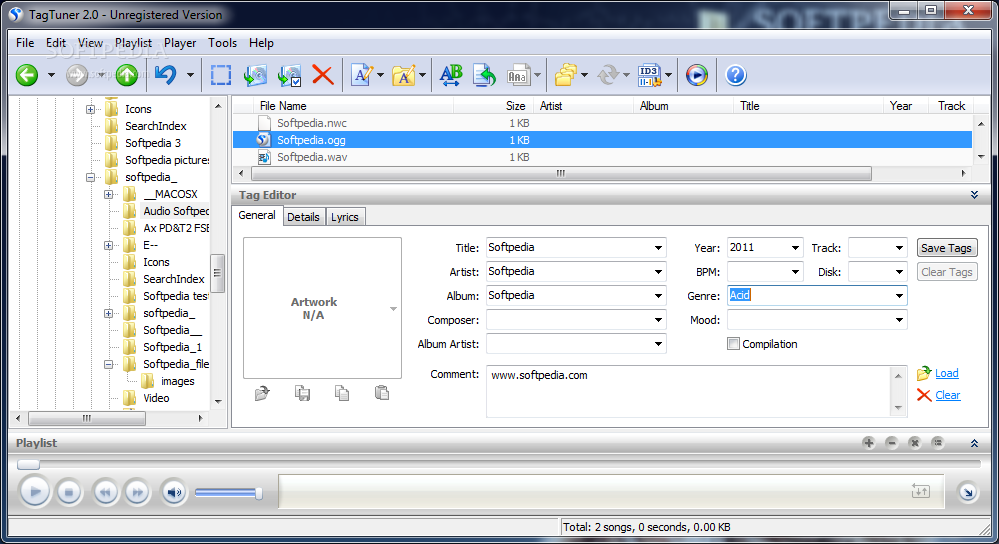Screen dimensions: 999x544
Task: Click the red X delete icon in toolbar
Action: tap(323, 75)
